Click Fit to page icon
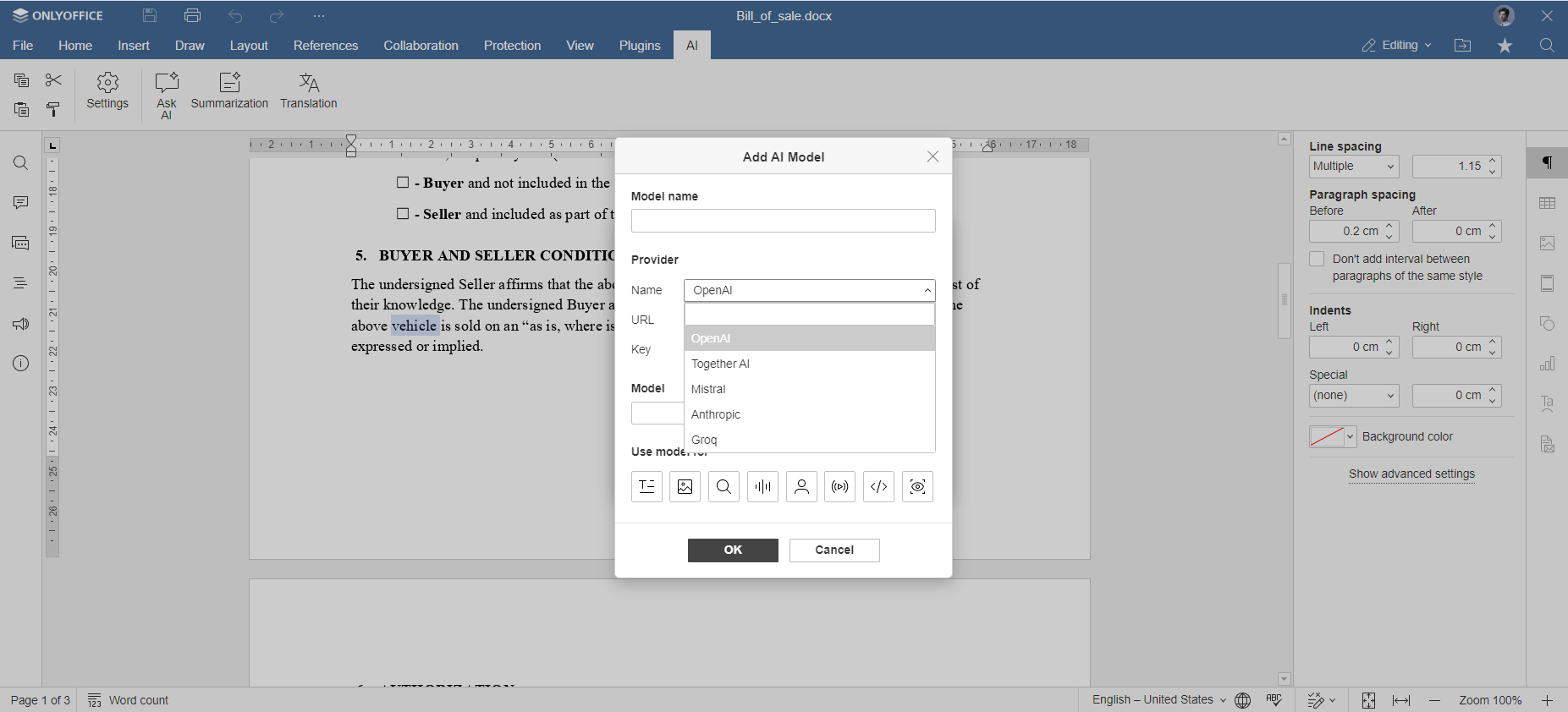Image resolution: width=1568 pixels, height=712 pixels. click(1368, 700)
